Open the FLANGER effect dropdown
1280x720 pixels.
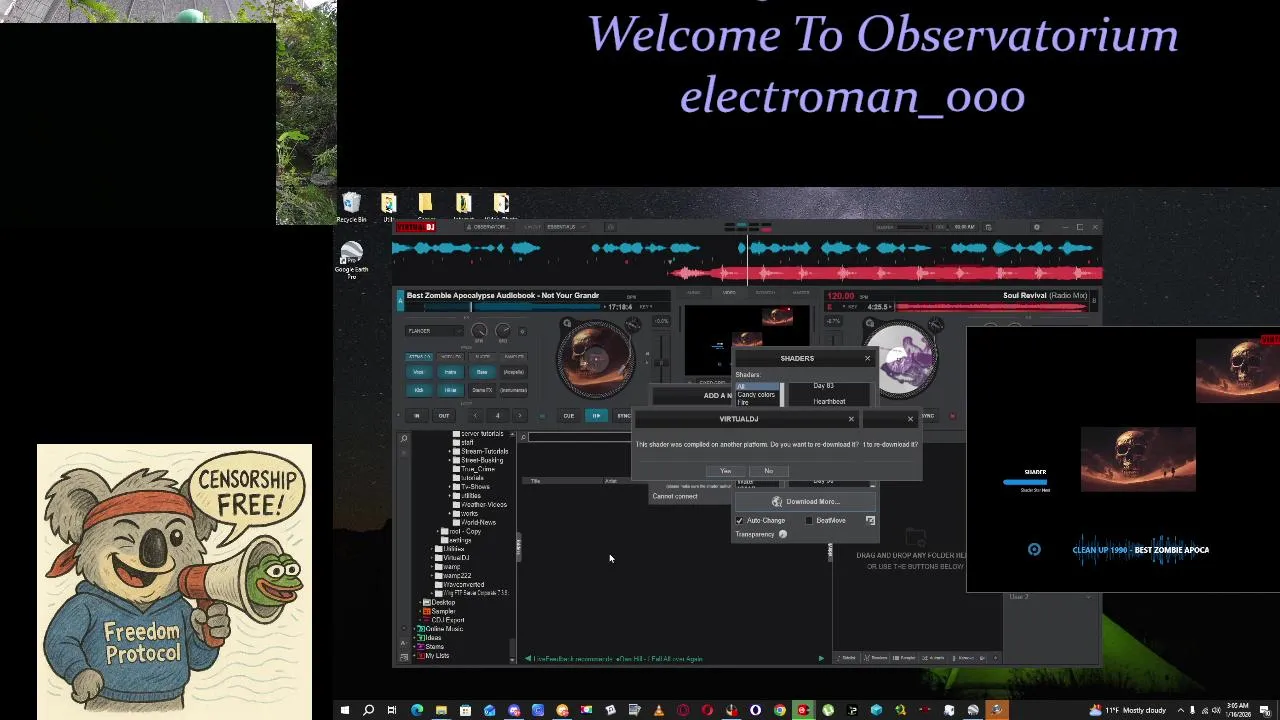click(435, 331)
